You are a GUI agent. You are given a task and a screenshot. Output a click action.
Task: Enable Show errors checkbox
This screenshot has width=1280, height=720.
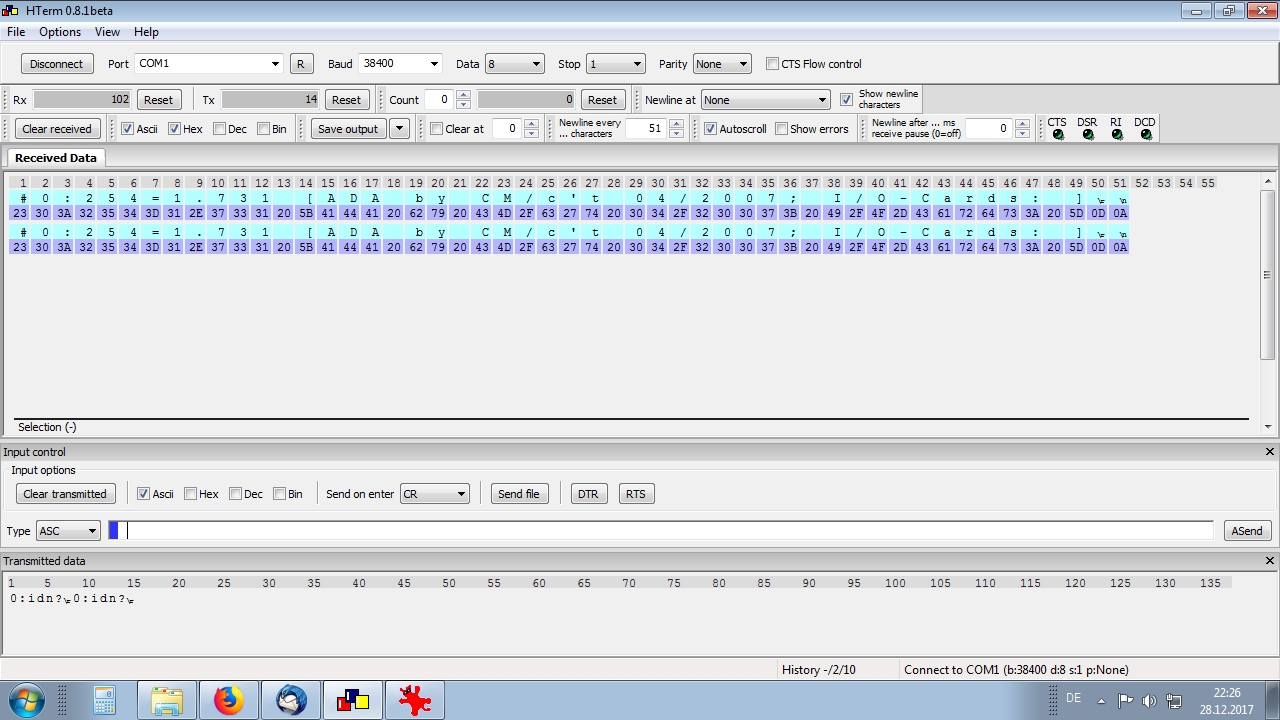pyautogui.click(x=782, y=129)
